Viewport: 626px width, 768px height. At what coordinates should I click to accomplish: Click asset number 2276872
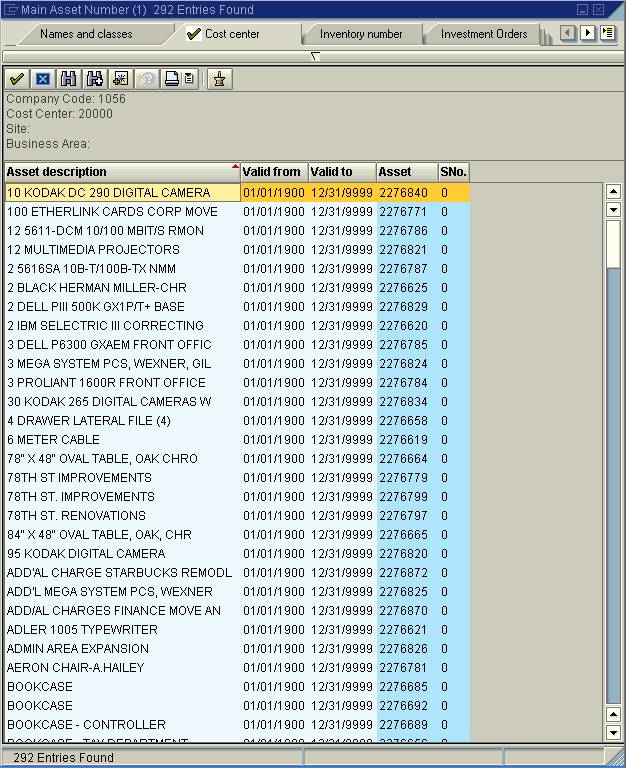pos(403,573)
